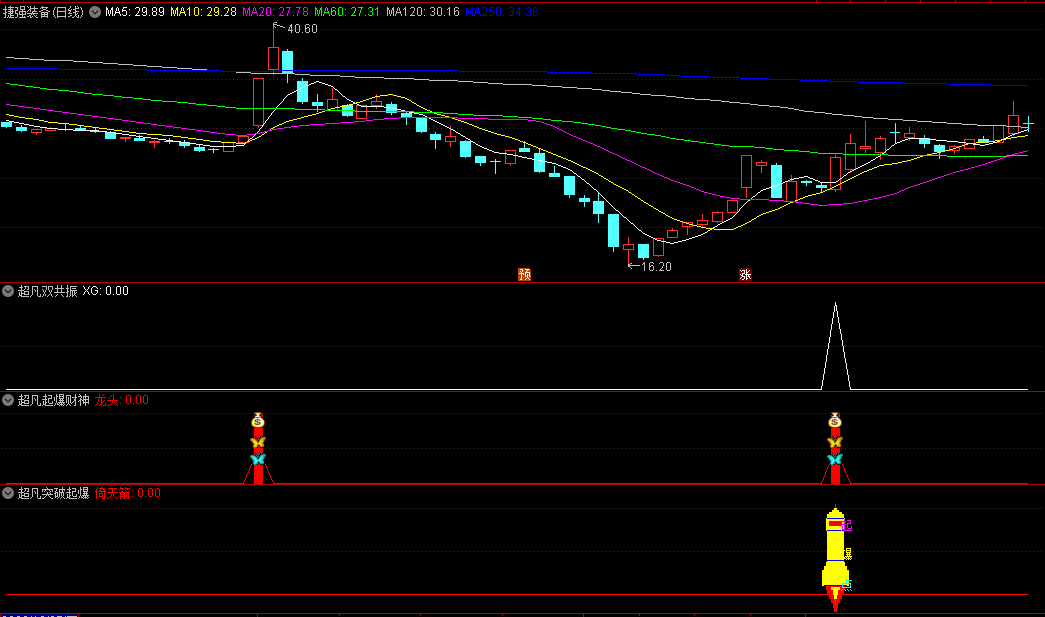
Task: Click the 超凡突破起爆 indicator name
Action: (53, 493)
